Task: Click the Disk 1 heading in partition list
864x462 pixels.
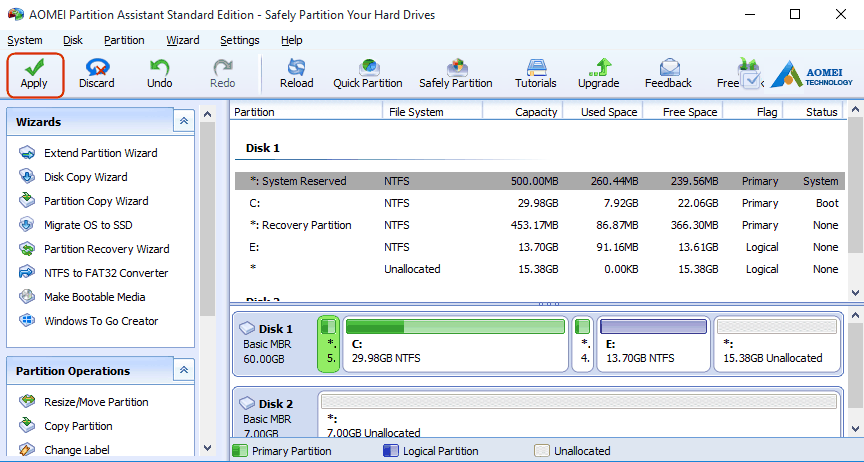Action: [262, 148]
